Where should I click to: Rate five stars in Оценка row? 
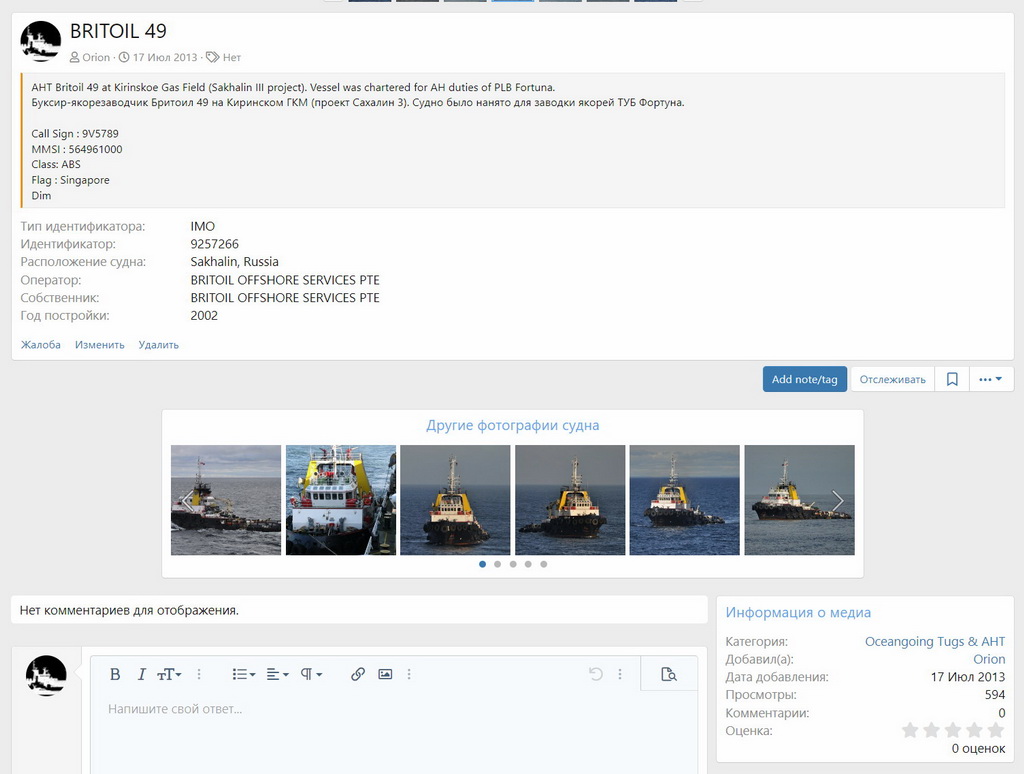996,730
